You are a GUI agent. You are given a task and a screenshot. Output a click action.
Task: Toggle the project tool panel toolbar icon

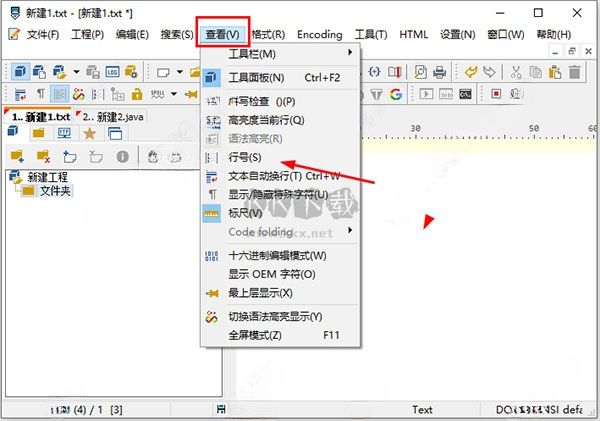coord(20,72)
